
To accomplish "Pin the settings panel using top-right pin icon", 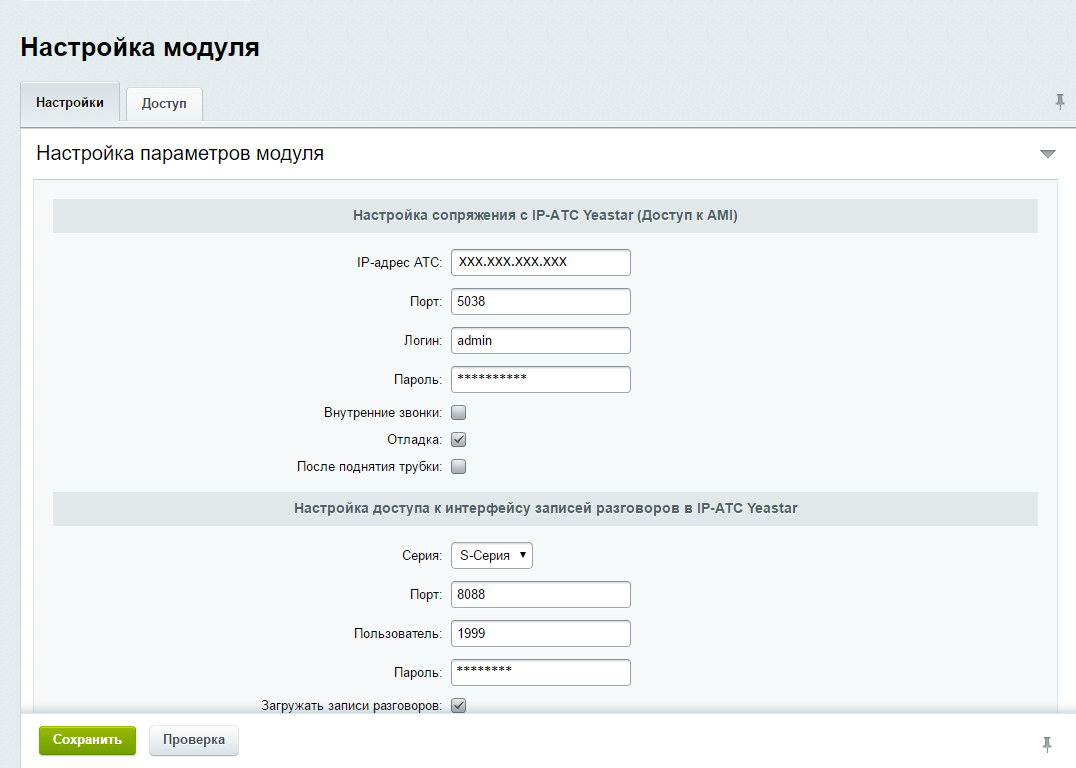I will click(1060, 101).
